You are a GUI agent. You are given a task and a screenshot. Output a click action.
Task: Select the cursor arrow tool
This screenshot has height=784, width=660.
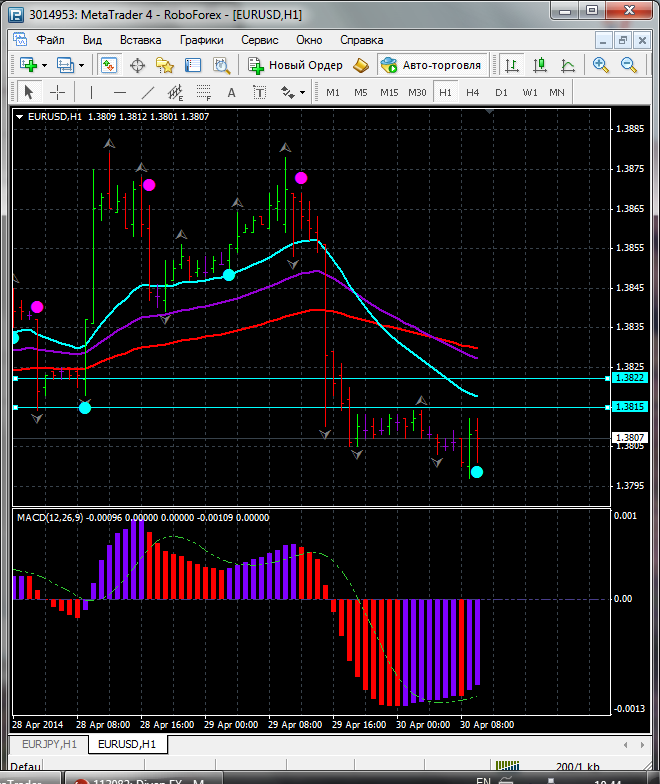coord(28,92)
